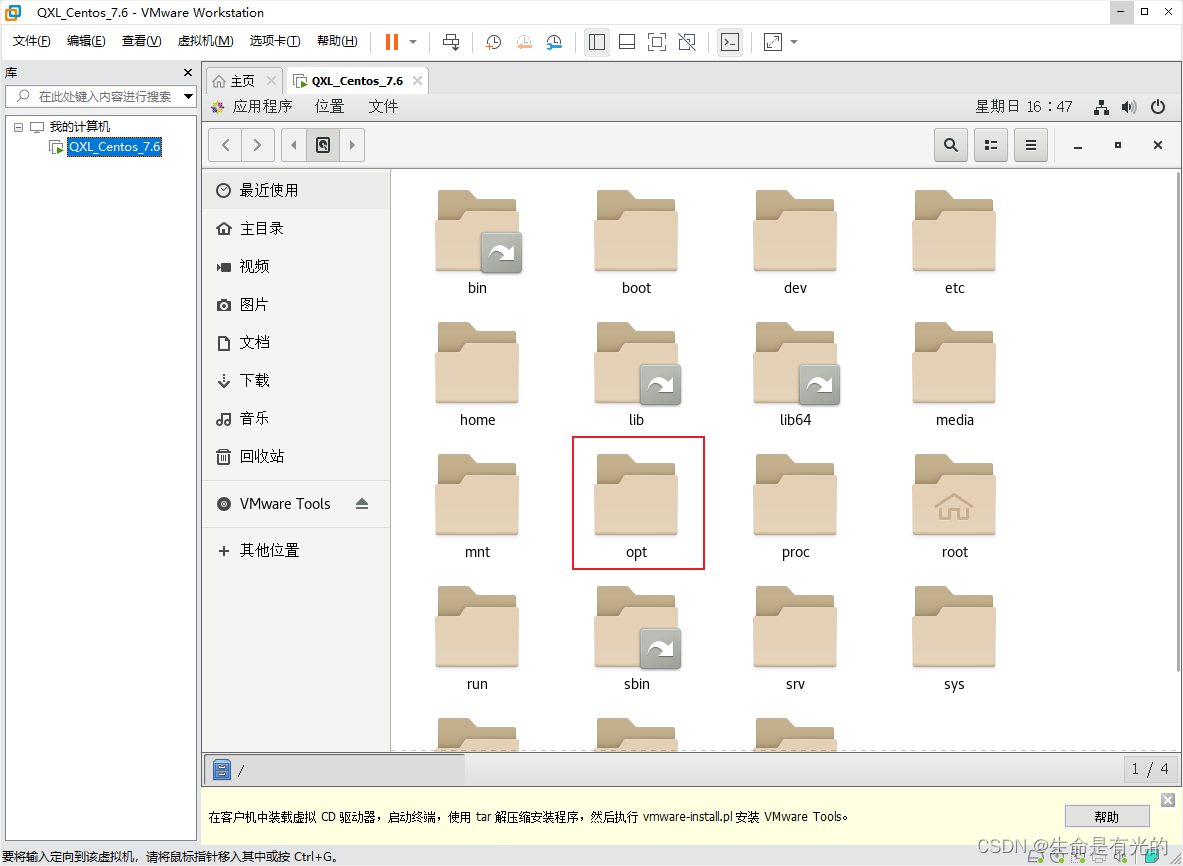Image resolution: width=1183 pixels, height=866 pixels.
Task: Eject the VMware Tools disc
Action: tap(362, 504)
